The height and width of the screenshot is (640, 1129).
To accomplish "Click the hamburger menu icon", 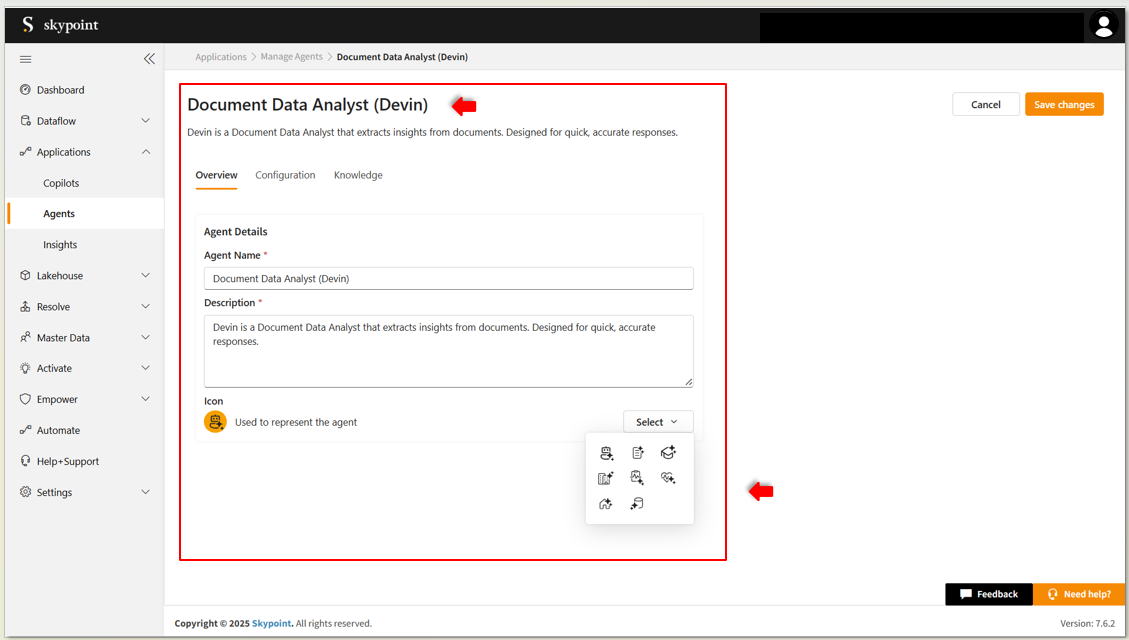I will [26, 59].
